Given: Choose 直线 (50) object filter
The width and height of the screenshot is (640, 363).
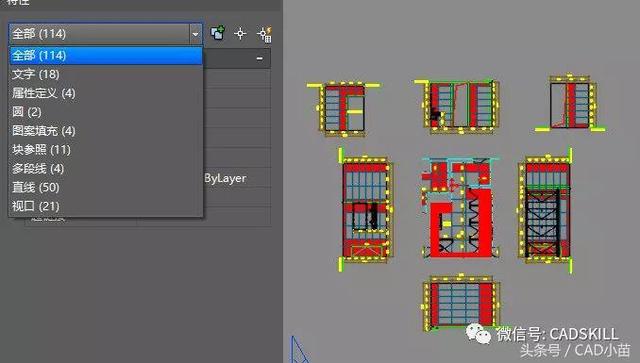Looking at the screenshot, I should 106,187.
